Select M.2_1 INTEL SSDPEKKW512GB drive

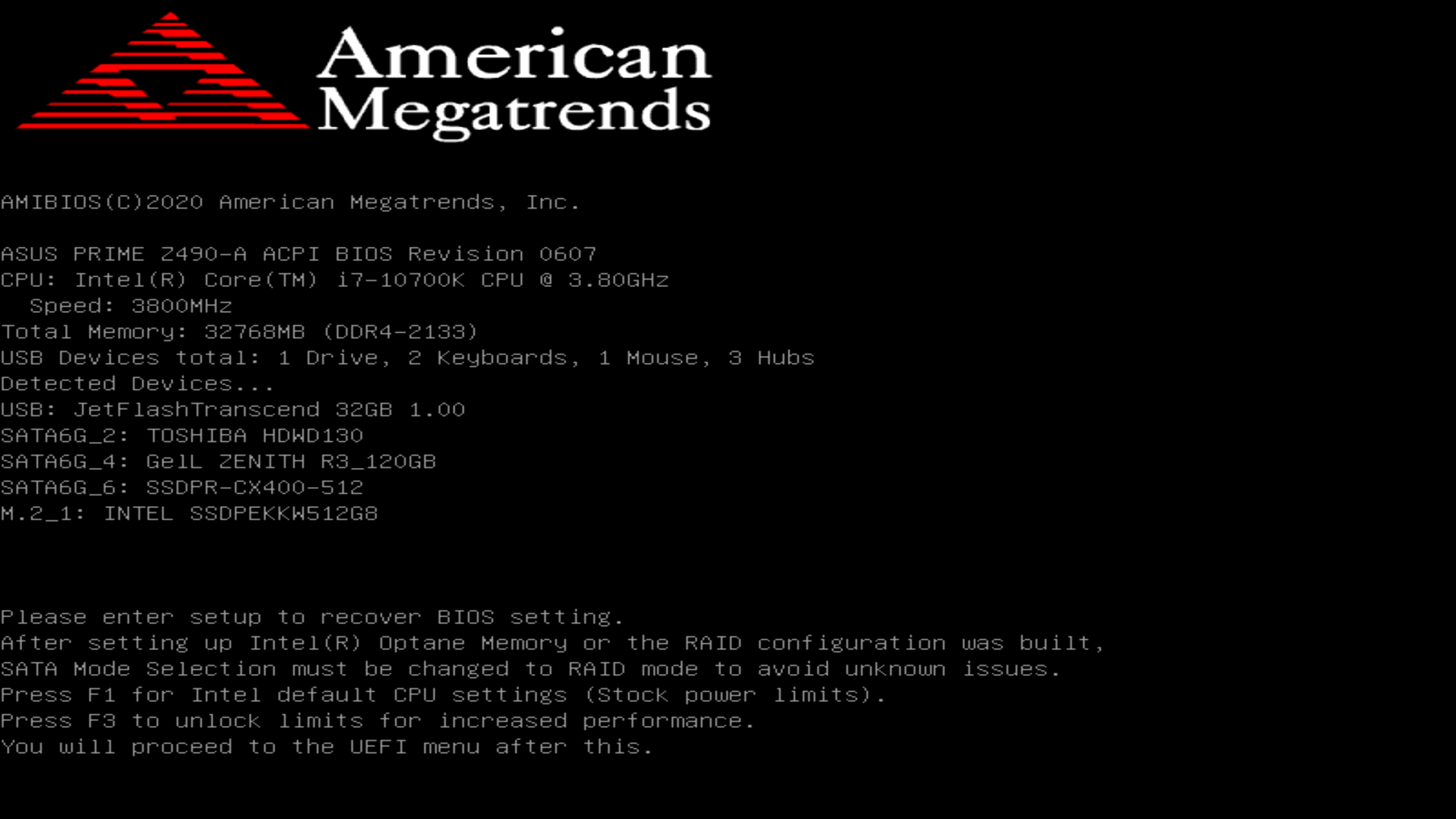pyautogui.click(x=189, y=512)
